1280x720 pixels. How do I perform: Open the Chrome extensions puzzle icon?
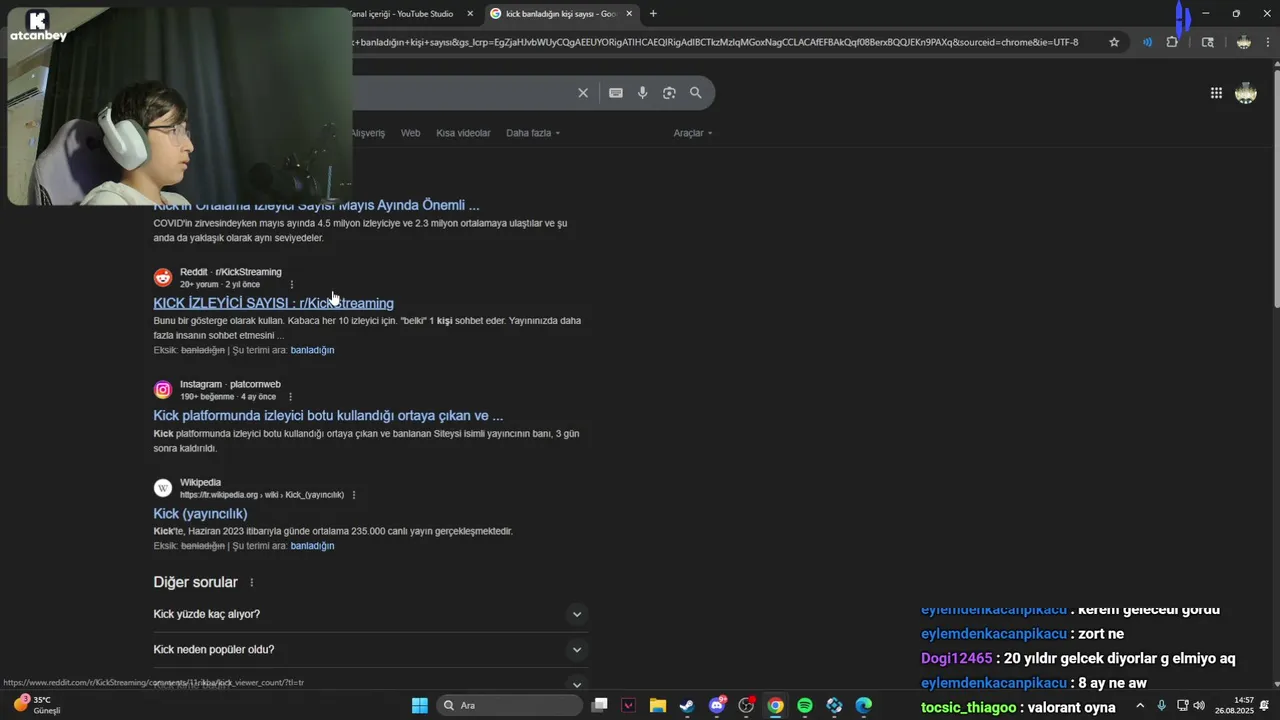click(x=1172, y=42)
